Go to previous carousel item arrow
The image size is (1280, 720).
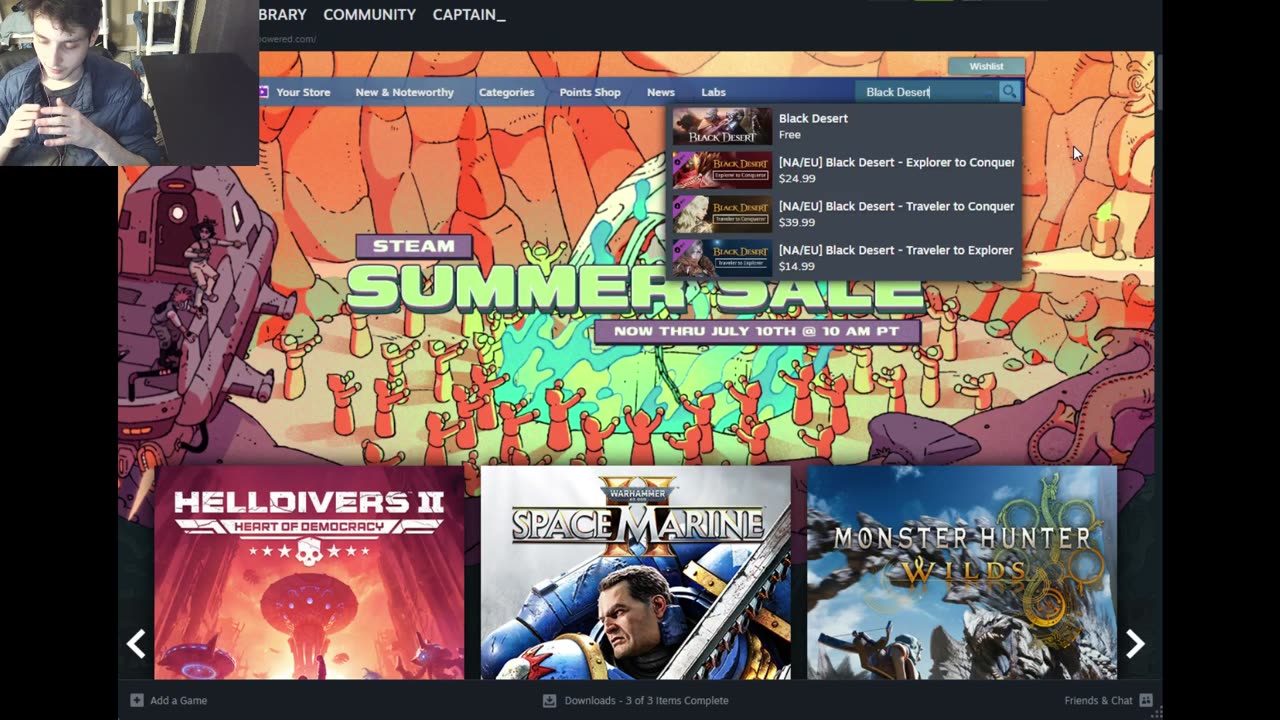[137, 643]
